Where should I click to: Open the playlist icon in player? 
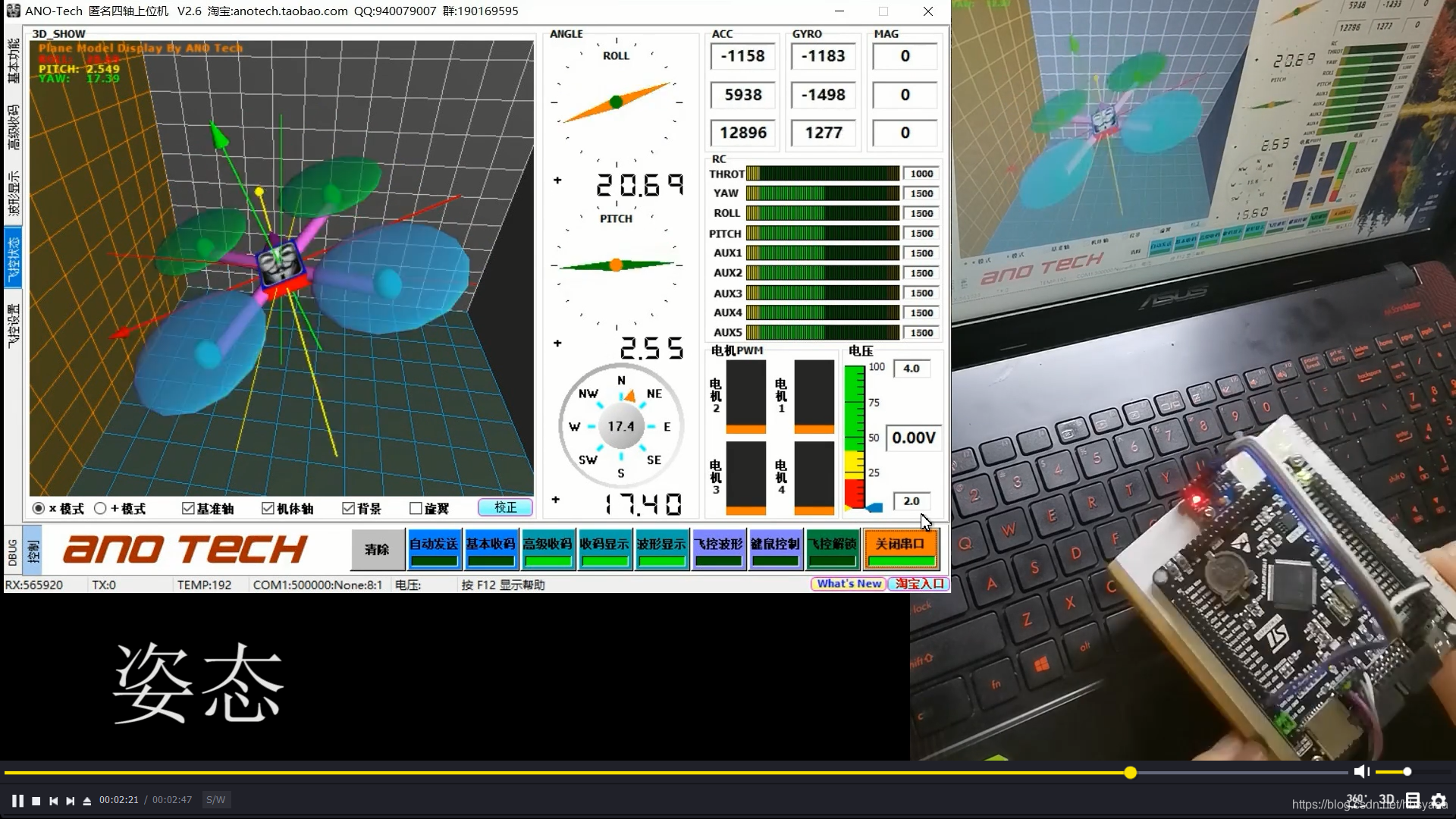tap(1412, 801)
